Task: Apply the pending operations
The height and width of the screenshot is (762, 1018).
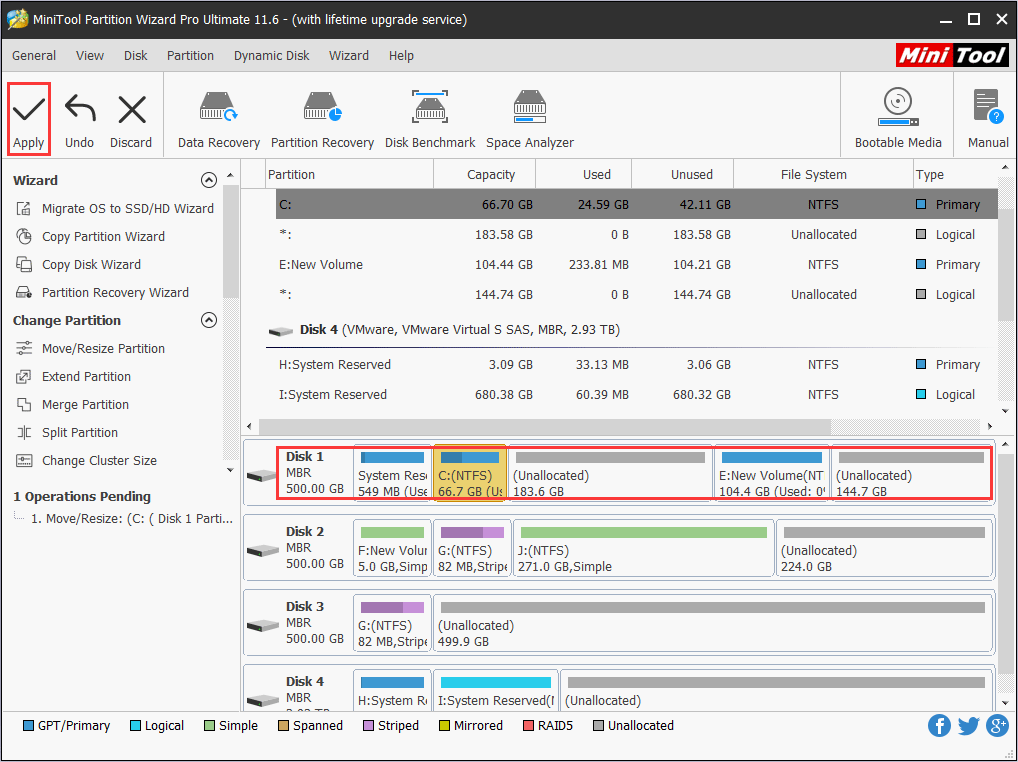Action: tap(29, 119)
